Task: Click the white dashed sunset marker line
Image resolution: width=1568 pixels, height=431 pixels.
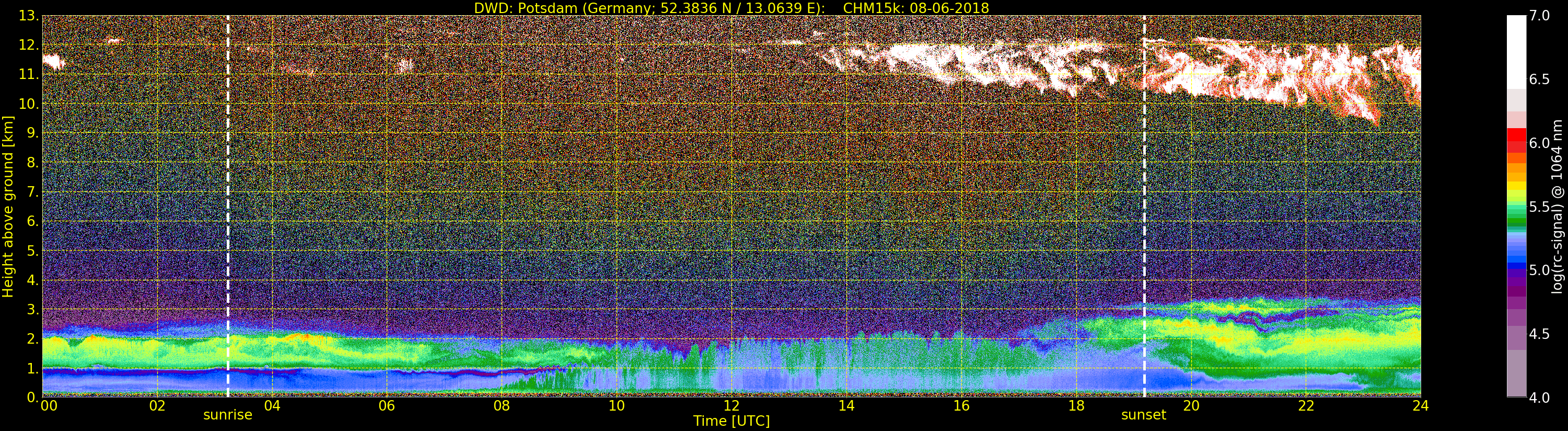Action: pyautogui.click(x=1144, y=207)
